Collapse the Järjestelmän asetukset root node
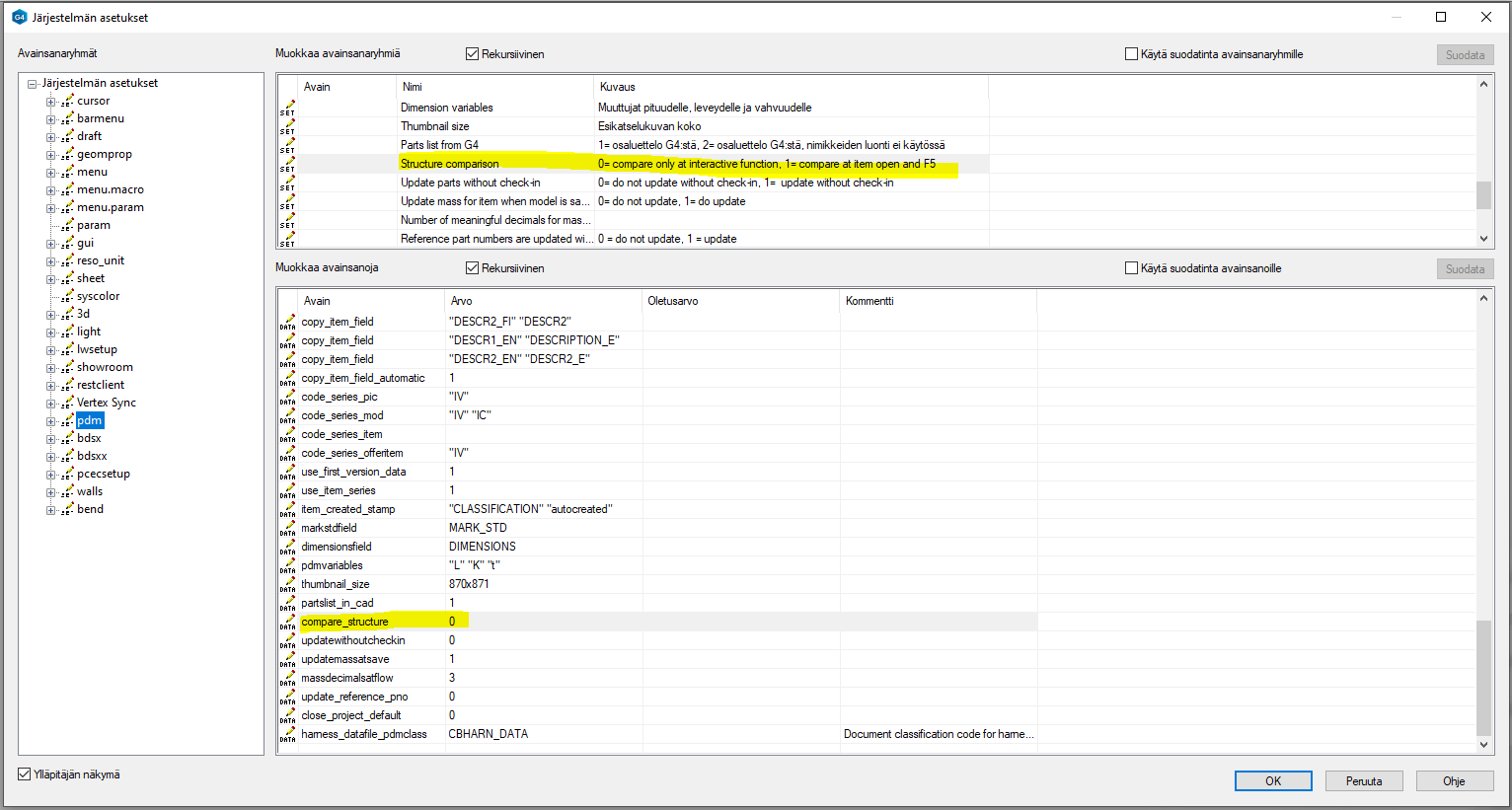Screen dimensions: 1512x810 pyautogui.click(x=33, y=84)
